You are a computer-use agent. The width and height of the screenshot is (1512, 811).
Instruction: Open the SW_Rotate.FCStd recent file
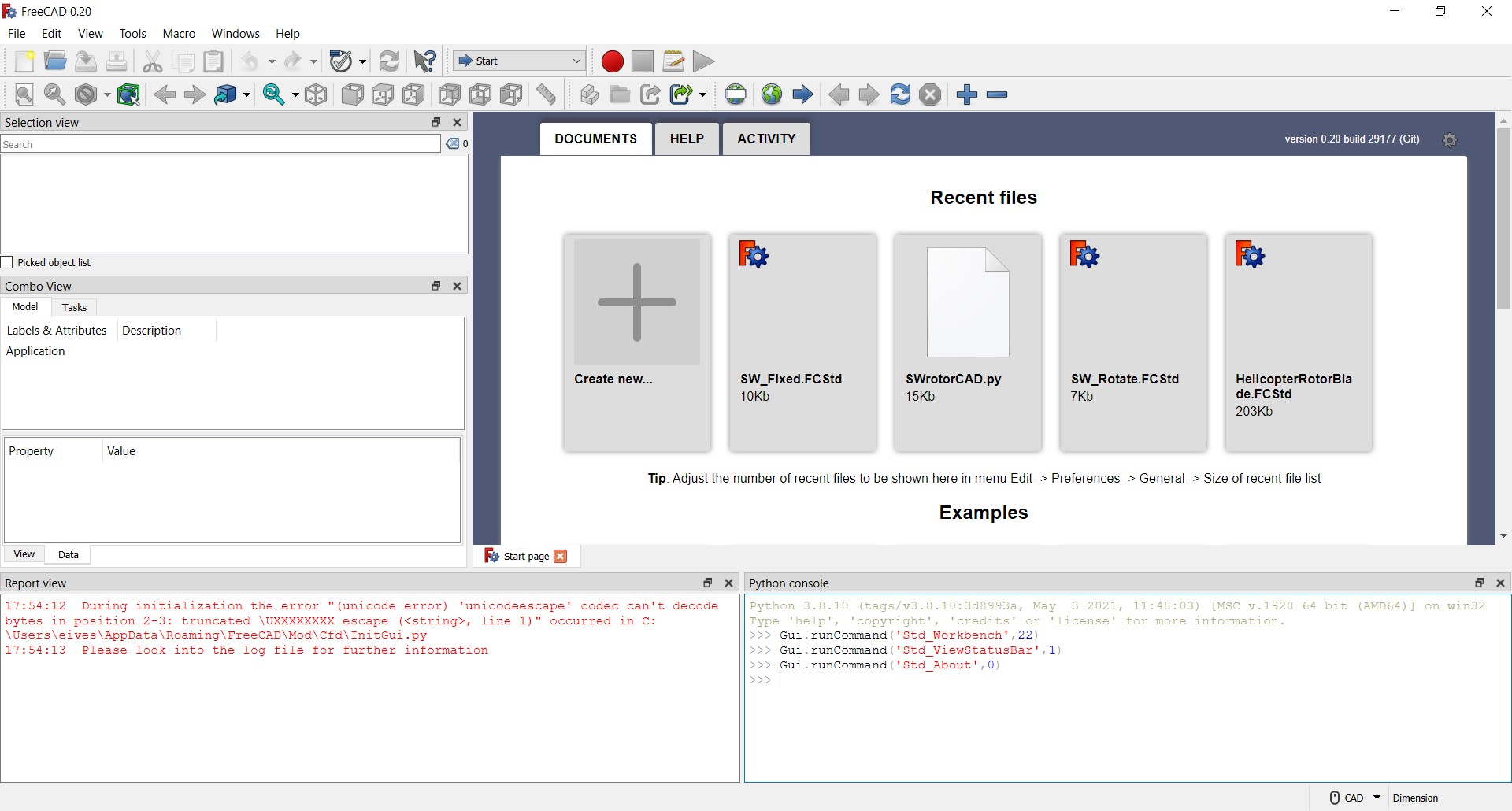click(1132, 343)
